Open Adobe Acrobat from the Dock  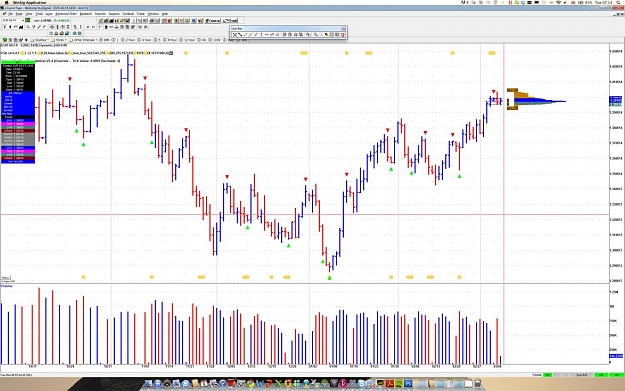point(390,384)
